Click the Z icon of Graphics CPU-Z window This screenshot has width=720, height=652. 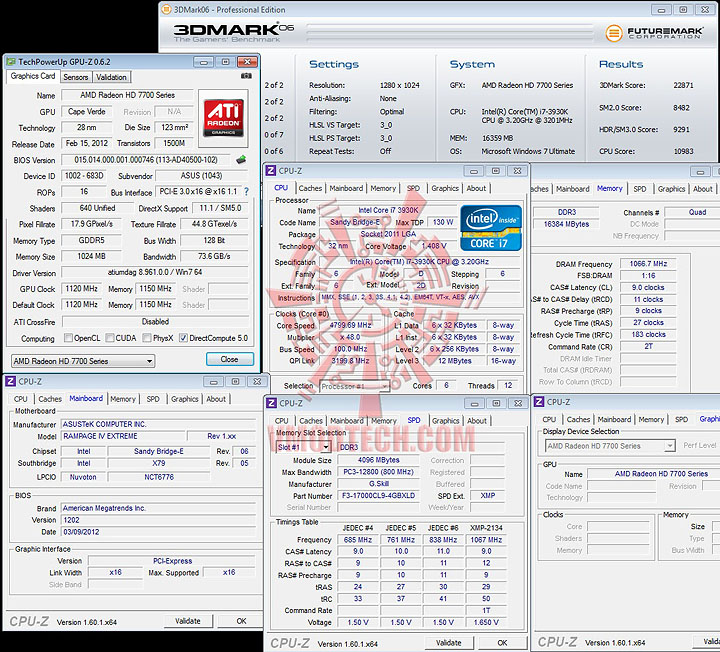tap(539, 402)
